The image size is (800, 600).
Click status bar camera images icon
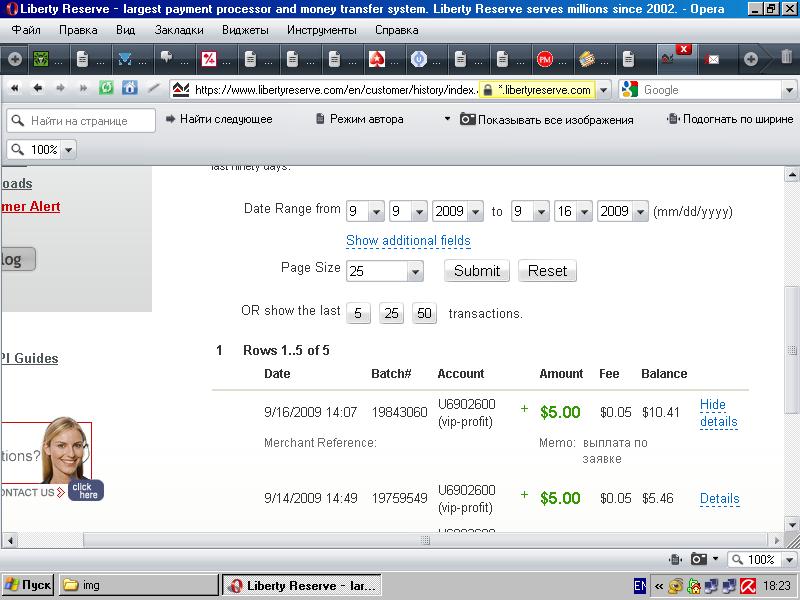(698, 559)
